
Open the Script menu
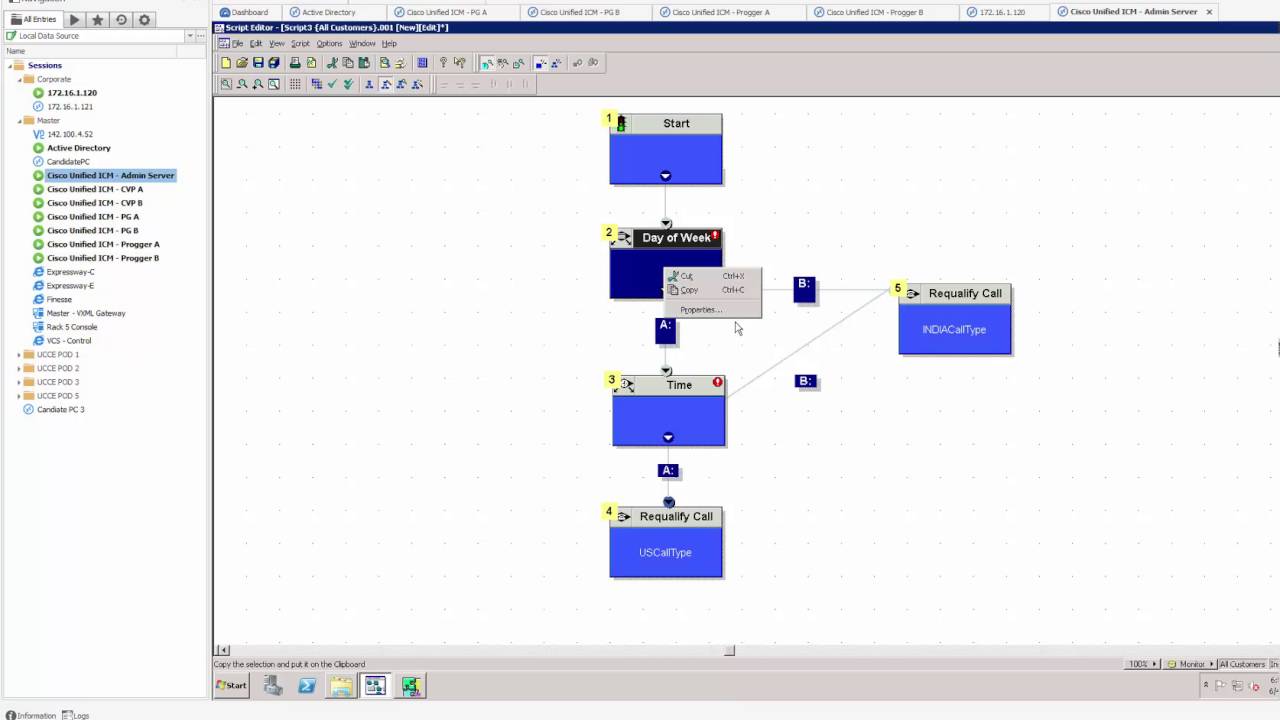coord(300,43)
